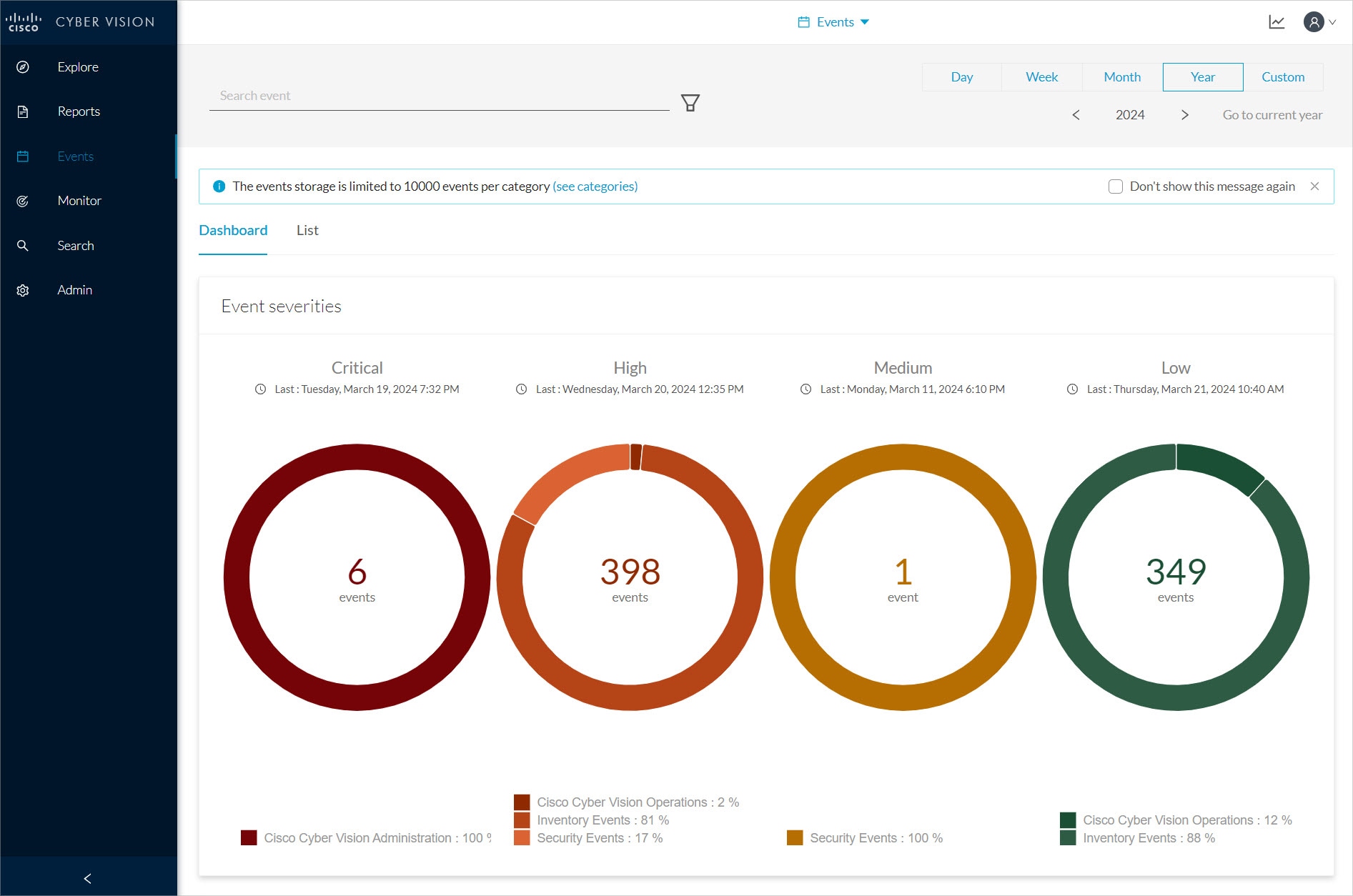Open the statistics chart icon
The width and height of the screenshot is (1353, 896).
click(1277, 22)
